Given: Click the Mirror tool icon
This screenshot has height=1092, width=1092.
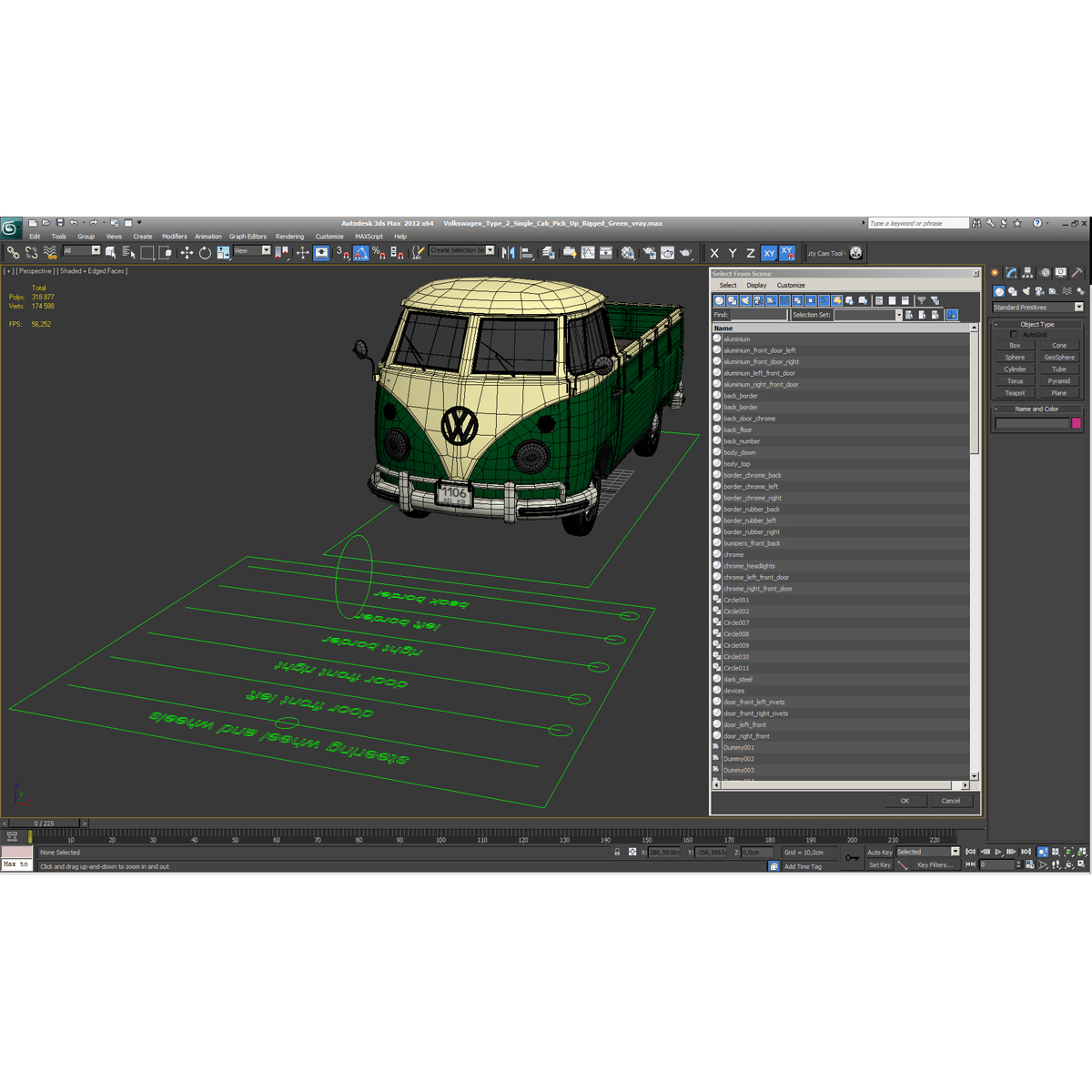Looking at the screenshot, I should point(508,252).
